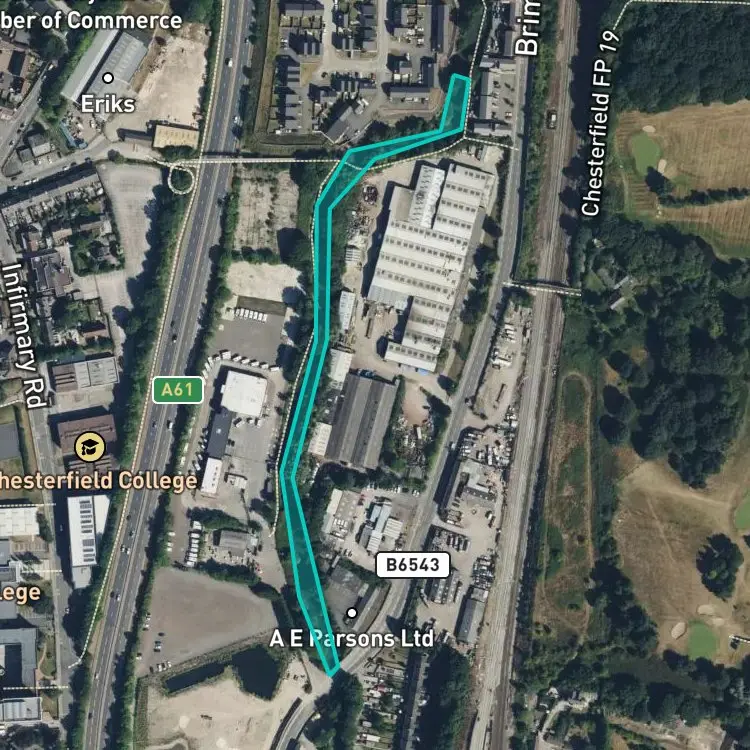Viewport: 750px width, 750px height.
Task: Click the partial 'lege' label at left edge
Action: point(20,593)
